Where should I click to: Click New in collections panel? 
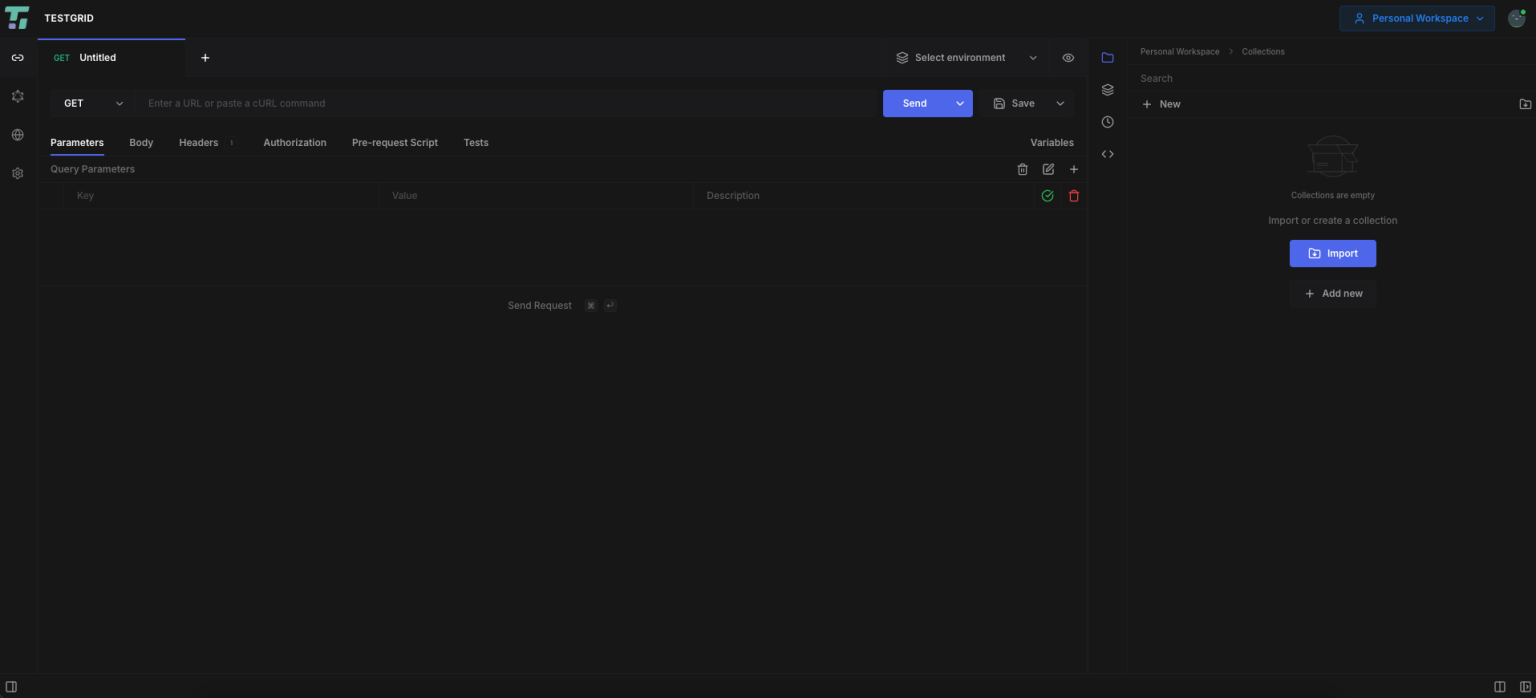coord(1161,104)
